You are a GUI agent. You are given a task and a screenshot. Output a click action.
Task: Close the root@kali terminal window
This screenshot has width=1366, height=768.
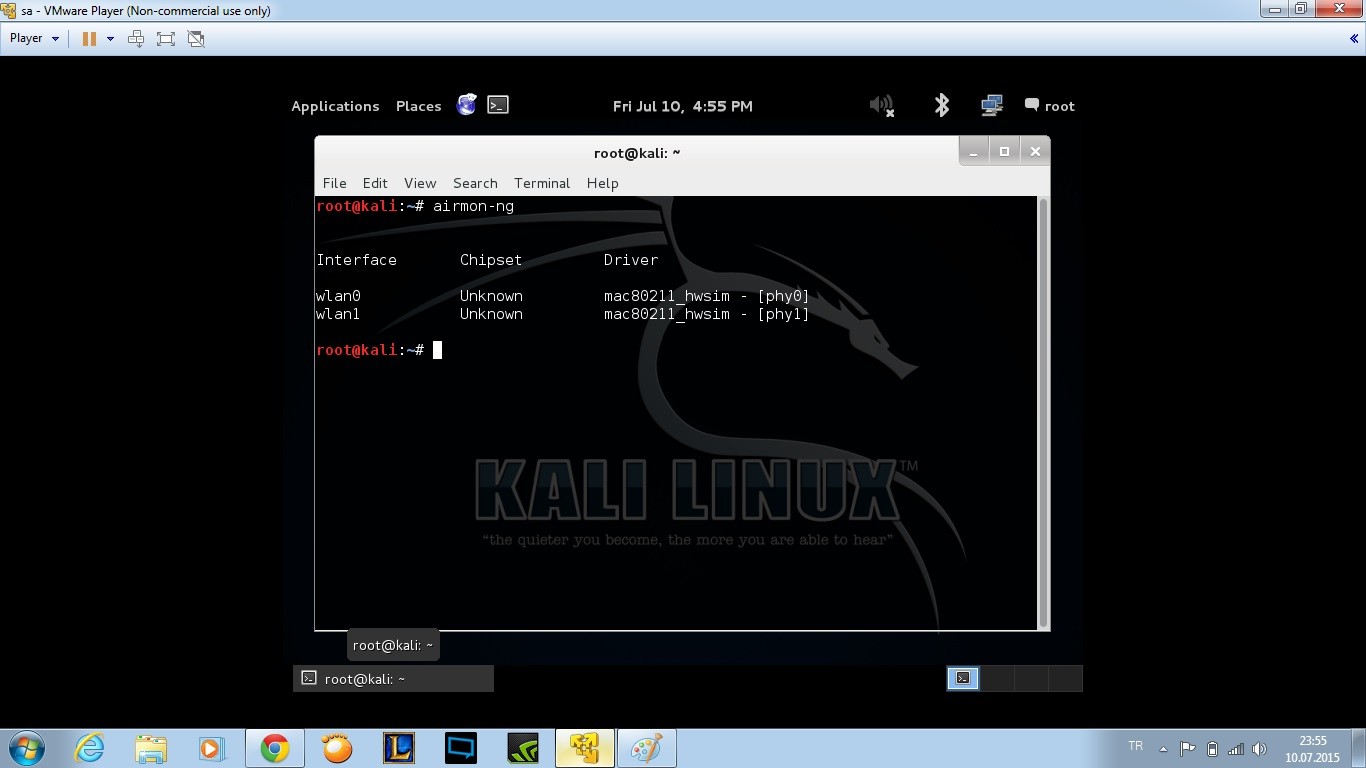(x=1035, y=151)
